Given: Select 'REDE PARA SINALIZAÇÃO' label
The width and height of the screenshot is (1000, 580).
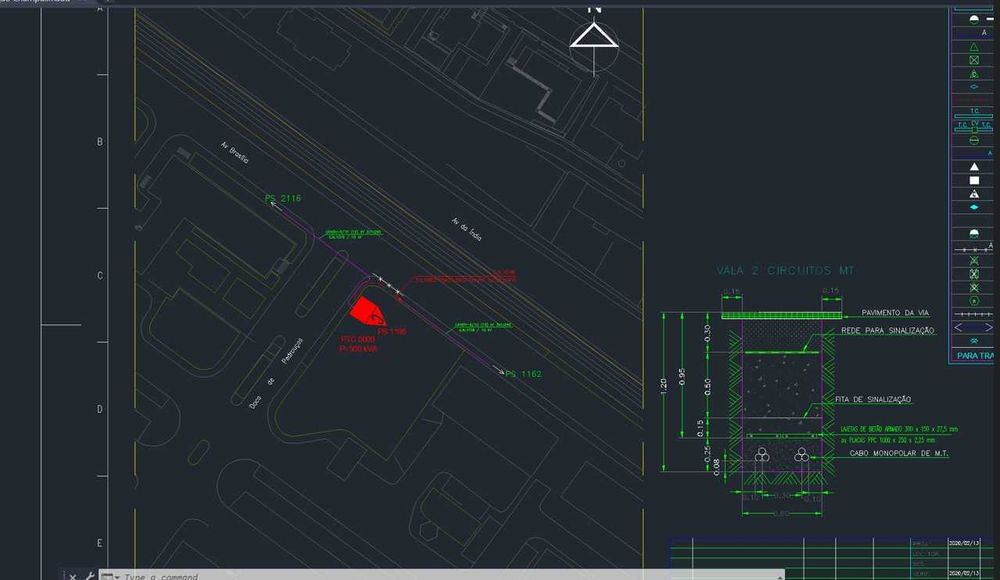Looking at the screenshot, I should click(x=888, y=331).
